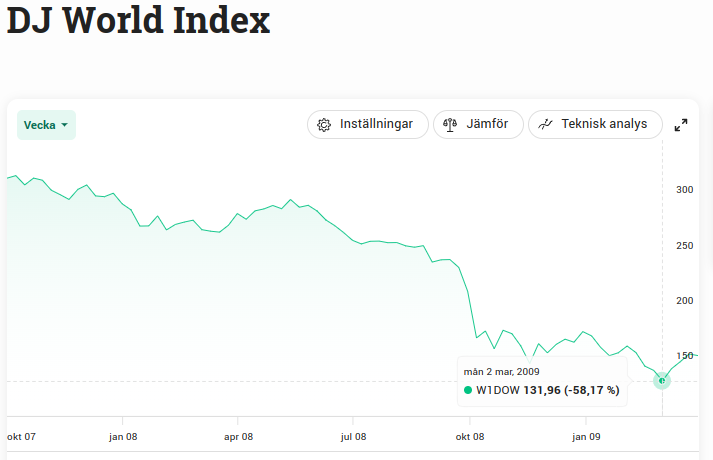Click the green W1DOW legend dot

point(468,390)
